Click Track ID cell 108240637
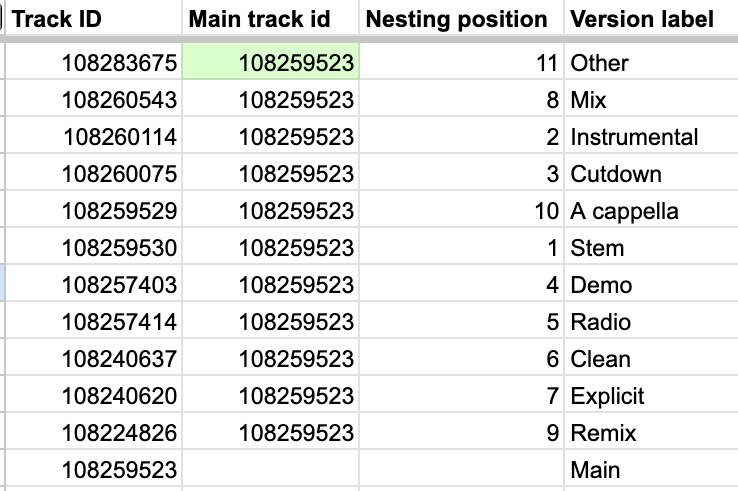This screenshot has width=738, height=491. tap(94, 357)
